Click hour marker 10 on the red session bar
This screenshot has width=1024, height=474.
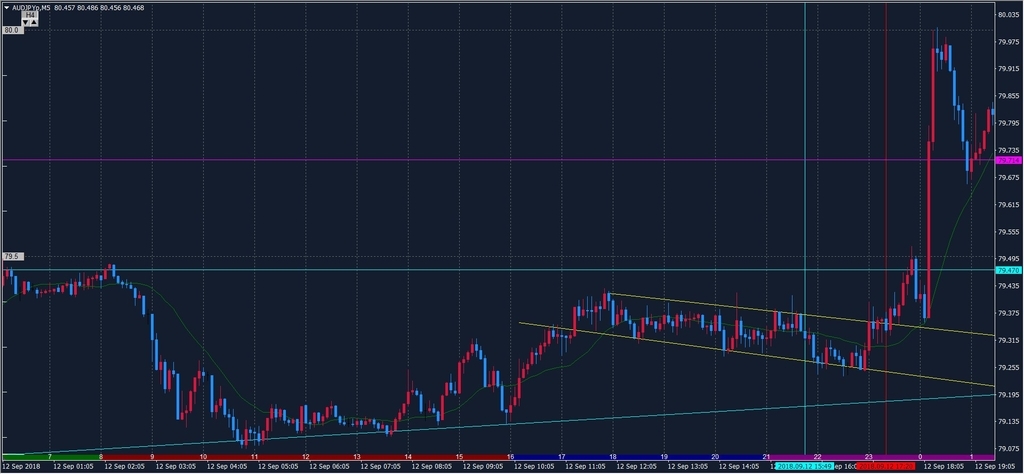(203, 456)
